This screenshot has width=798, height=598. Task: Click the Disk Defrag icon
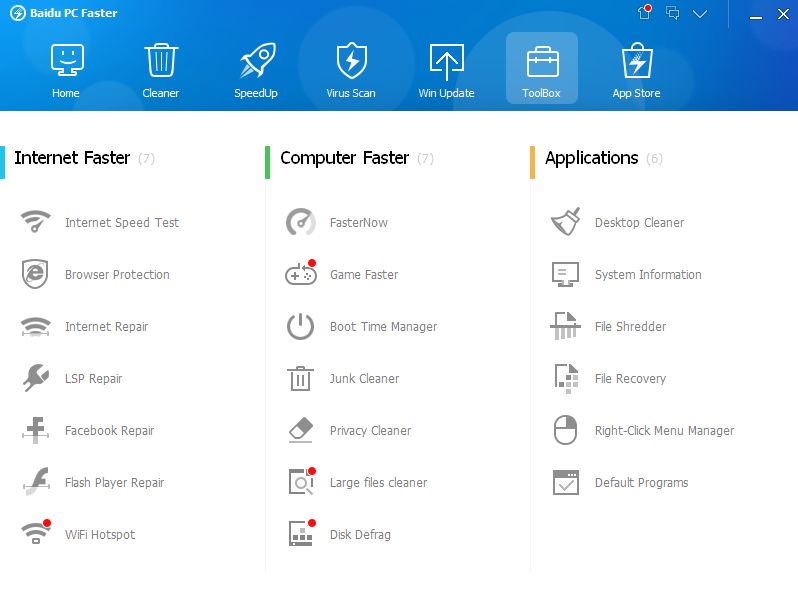(x=302, y=533)
